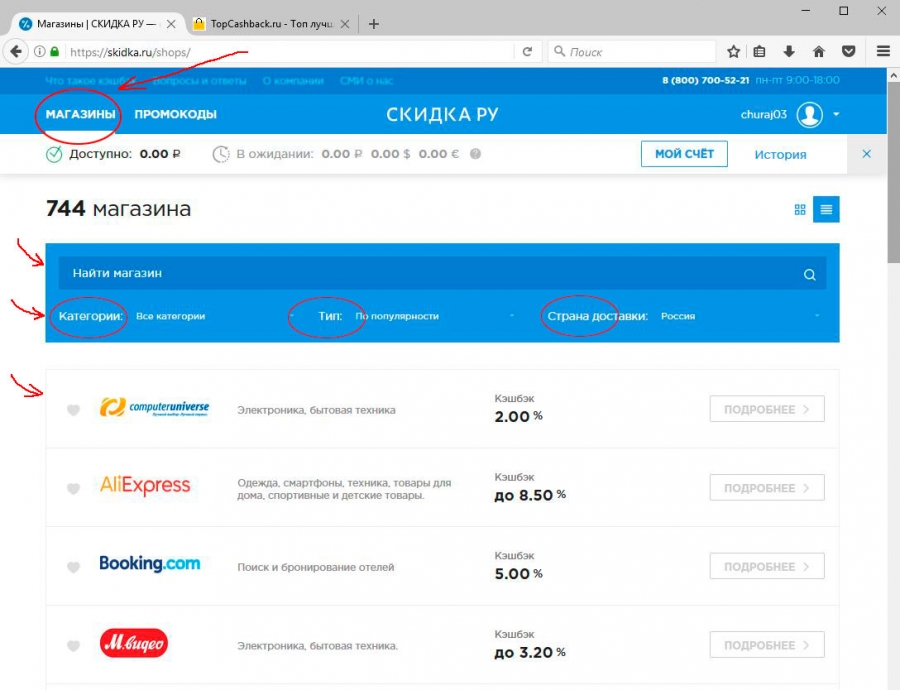Select the Магазины СКИДКА РУ tab
Viewport: 900px width, 690px height.
tap(98, 24)
